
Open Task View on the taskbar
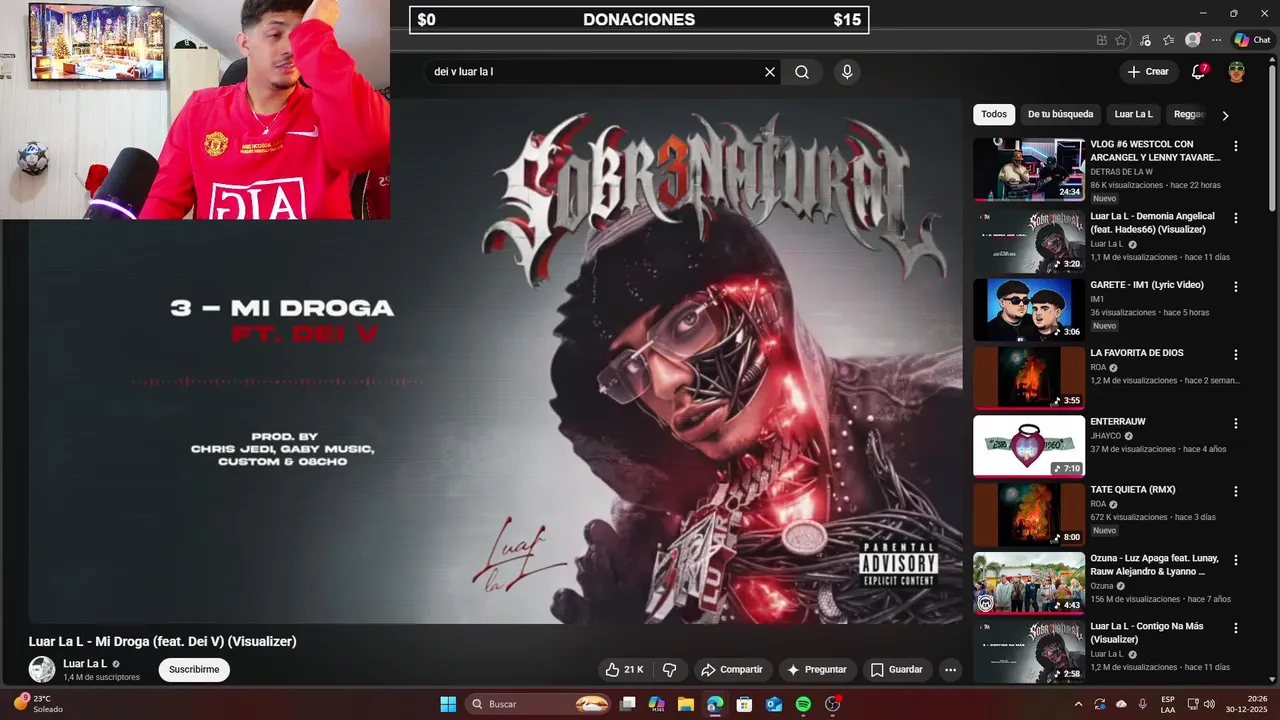point(628,704)
